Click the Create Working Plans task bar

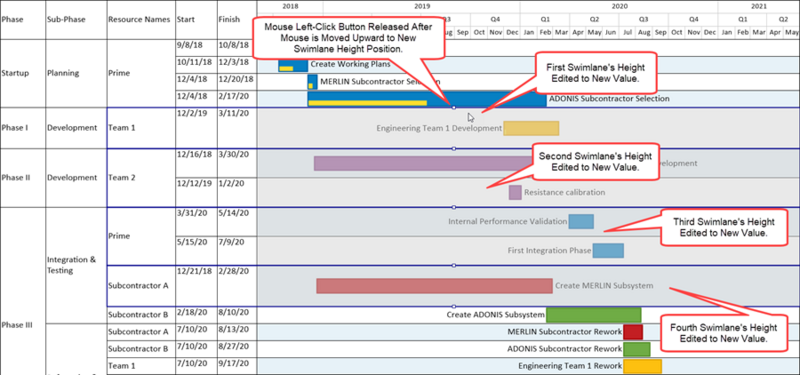293,65
